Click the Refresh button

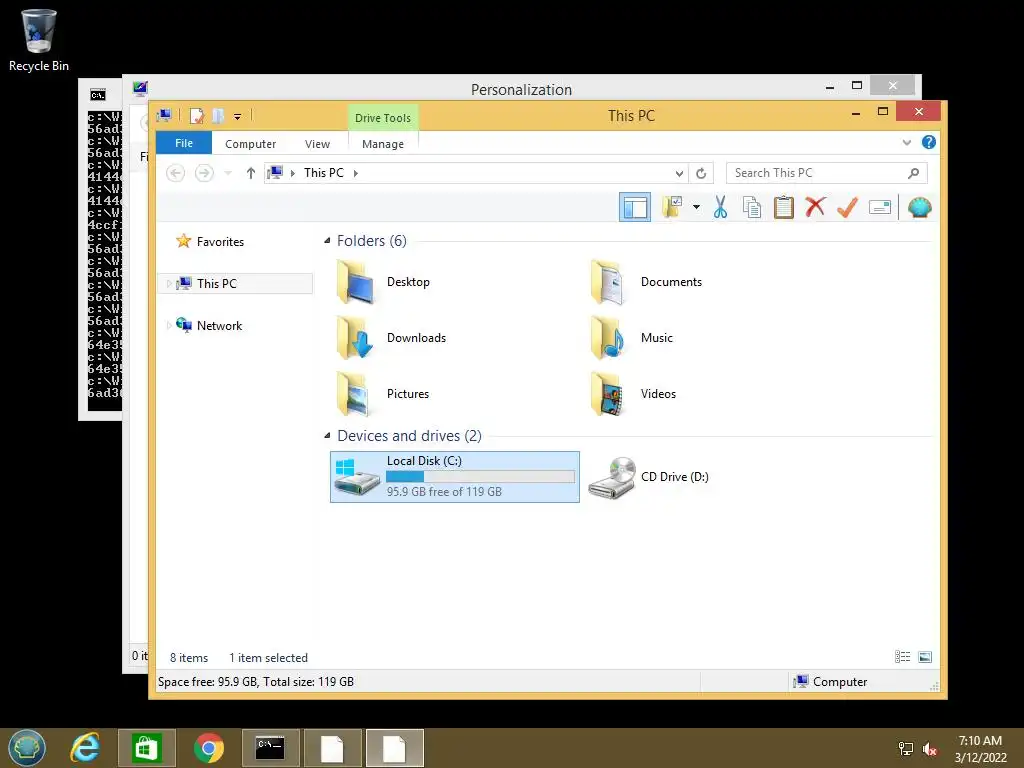(701, 173)
